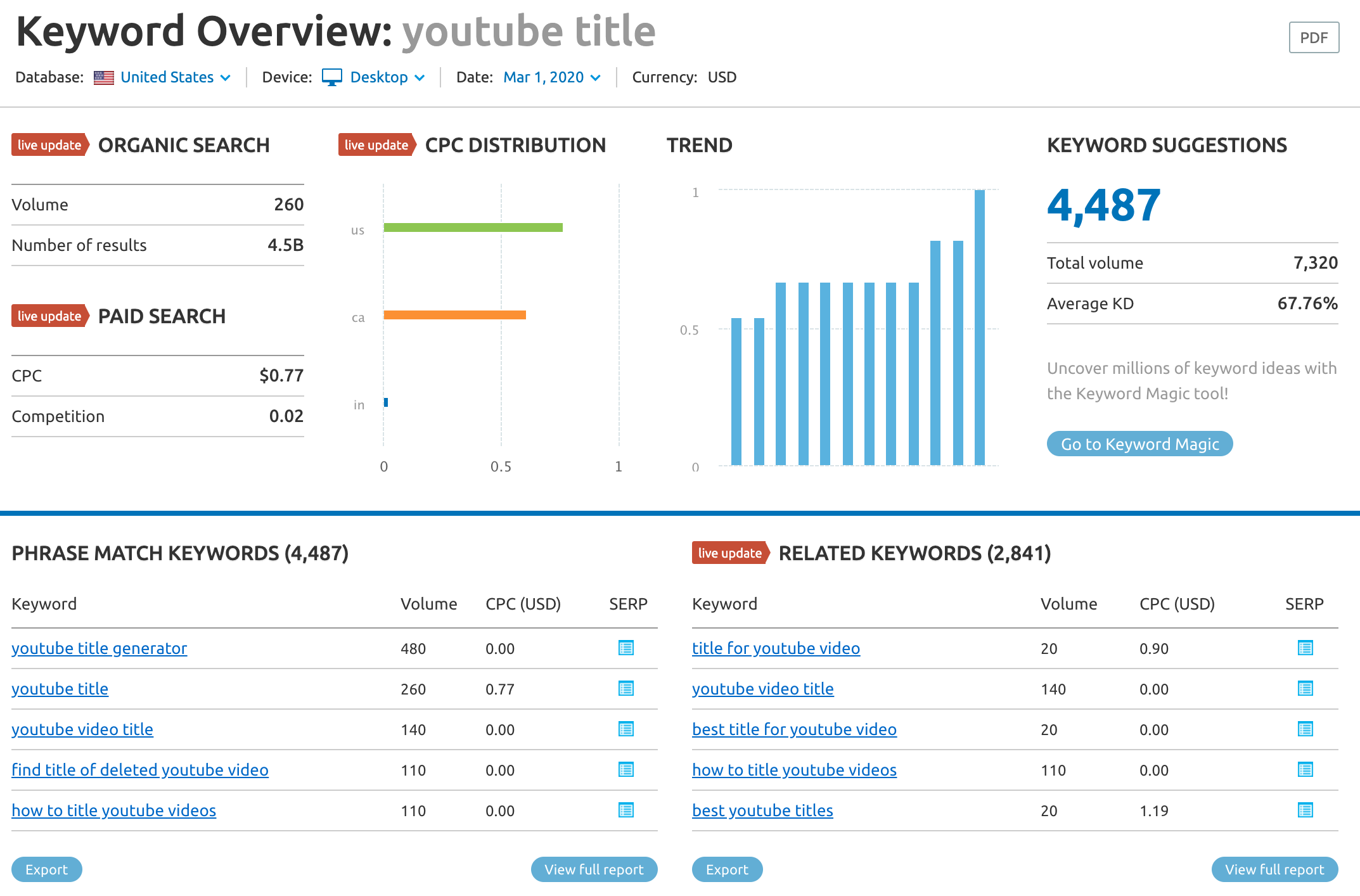The height and width of the screenshot is (896, 1360).
Task: Expand the Device selector
Action: click(379, 77)
